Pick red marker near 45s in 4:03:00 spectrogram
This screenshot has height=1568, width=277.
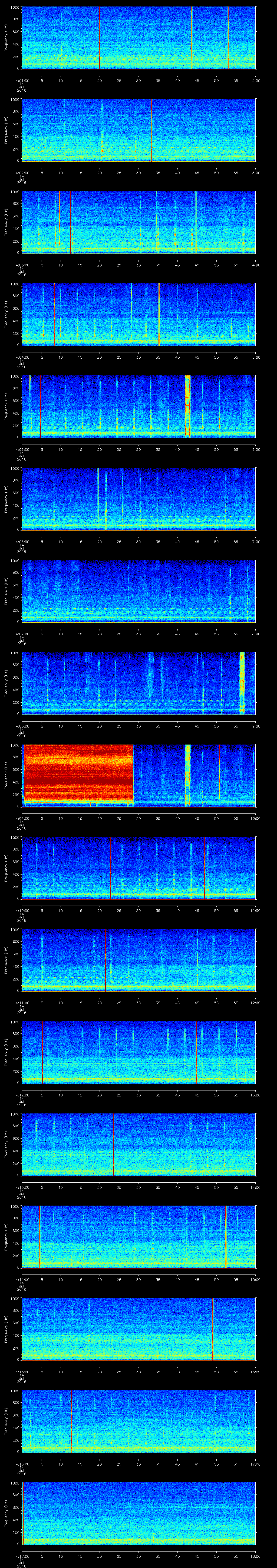196,222
